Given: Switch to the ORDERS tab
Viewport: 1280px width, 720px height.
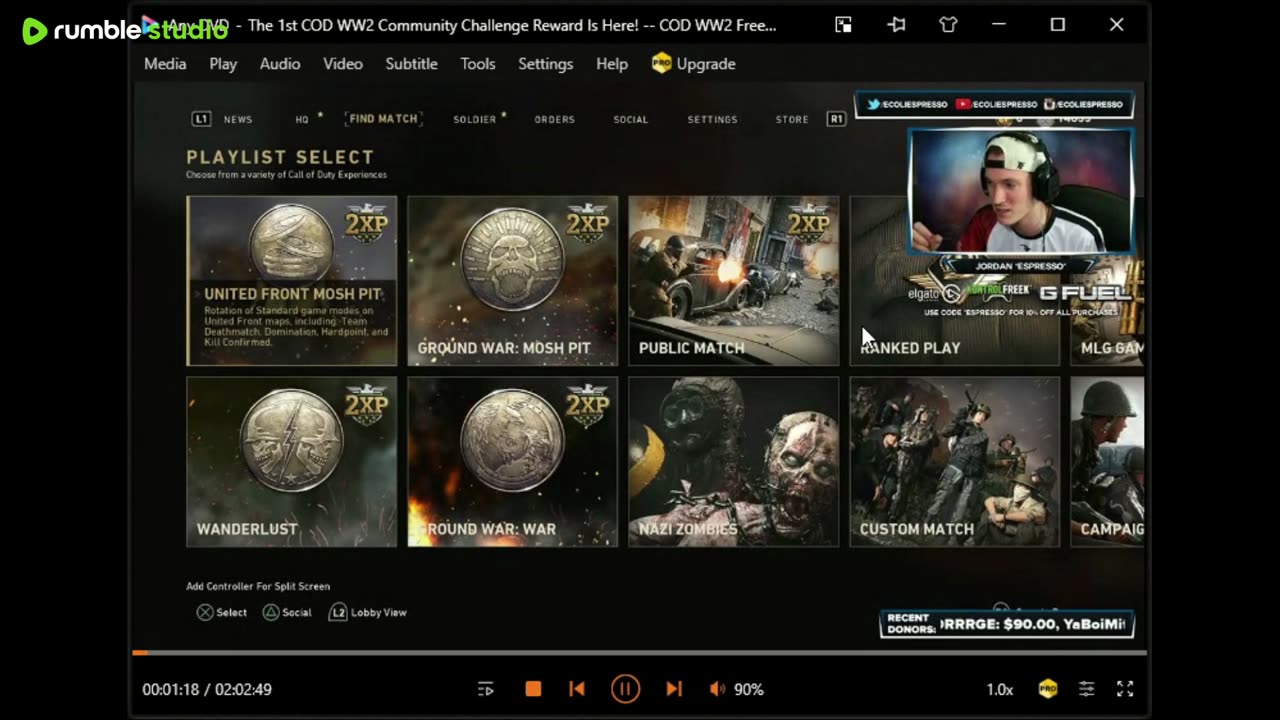Looking at the screenshot, I should [x=555, y=119].
